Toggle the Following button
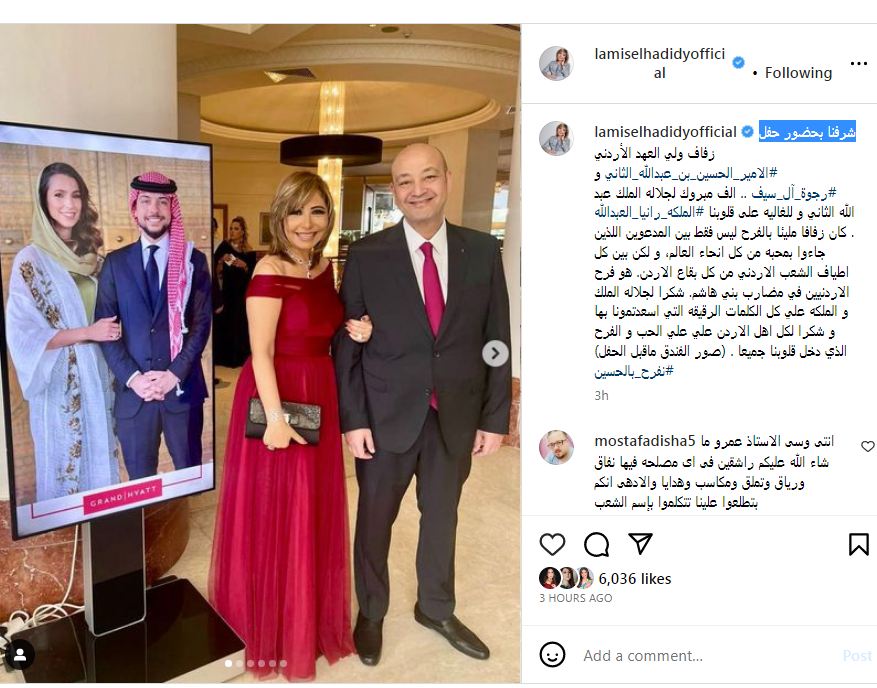Viewport: 877px width, 688px height. tap(798, 73)
